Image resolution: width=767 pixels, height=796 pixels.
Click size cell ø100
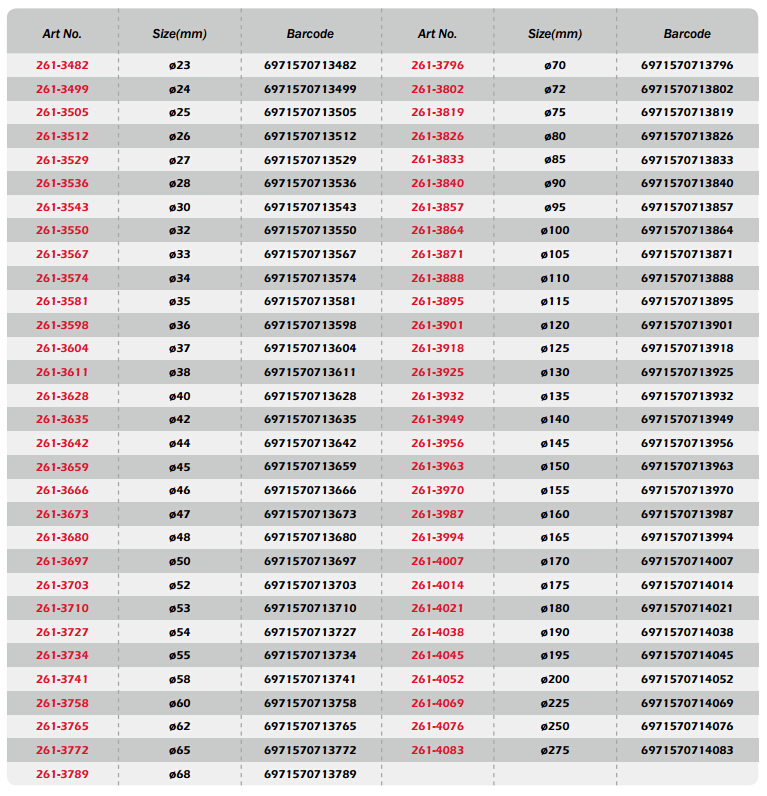click(555, 230)
